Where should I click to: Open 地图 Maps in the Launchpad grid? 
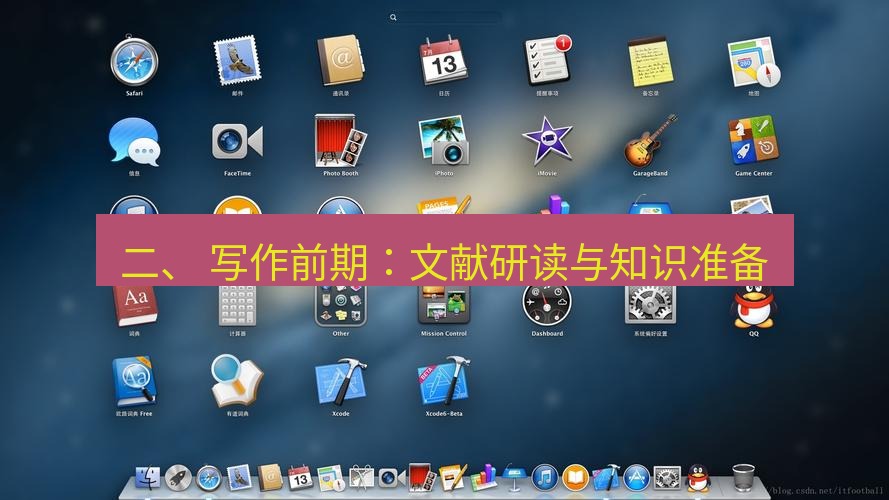[x=753, y=61]
